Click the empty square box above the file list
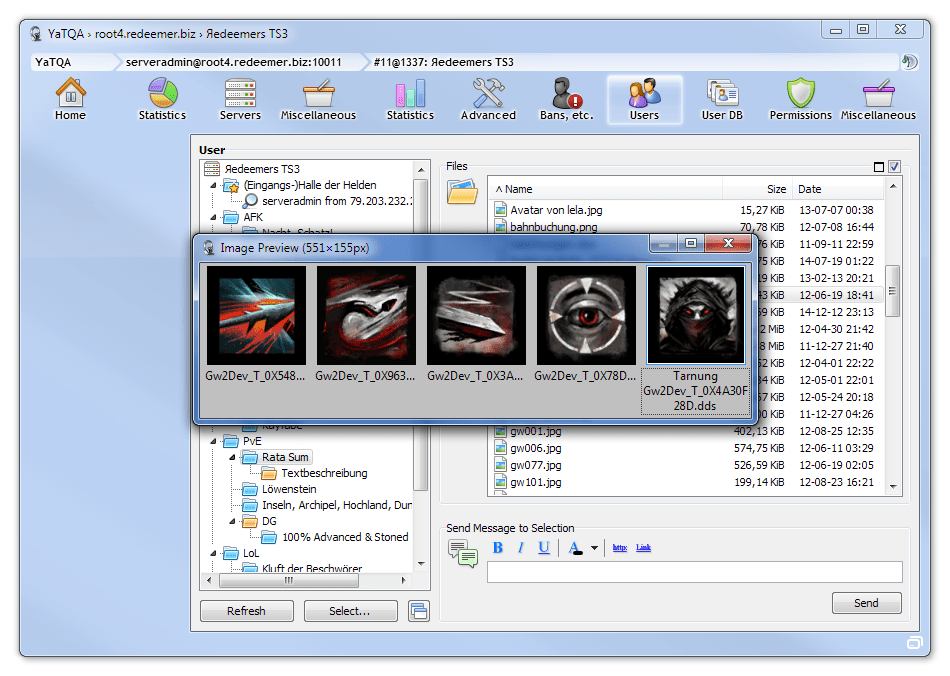The image size is (950, 676). (879, 167)
